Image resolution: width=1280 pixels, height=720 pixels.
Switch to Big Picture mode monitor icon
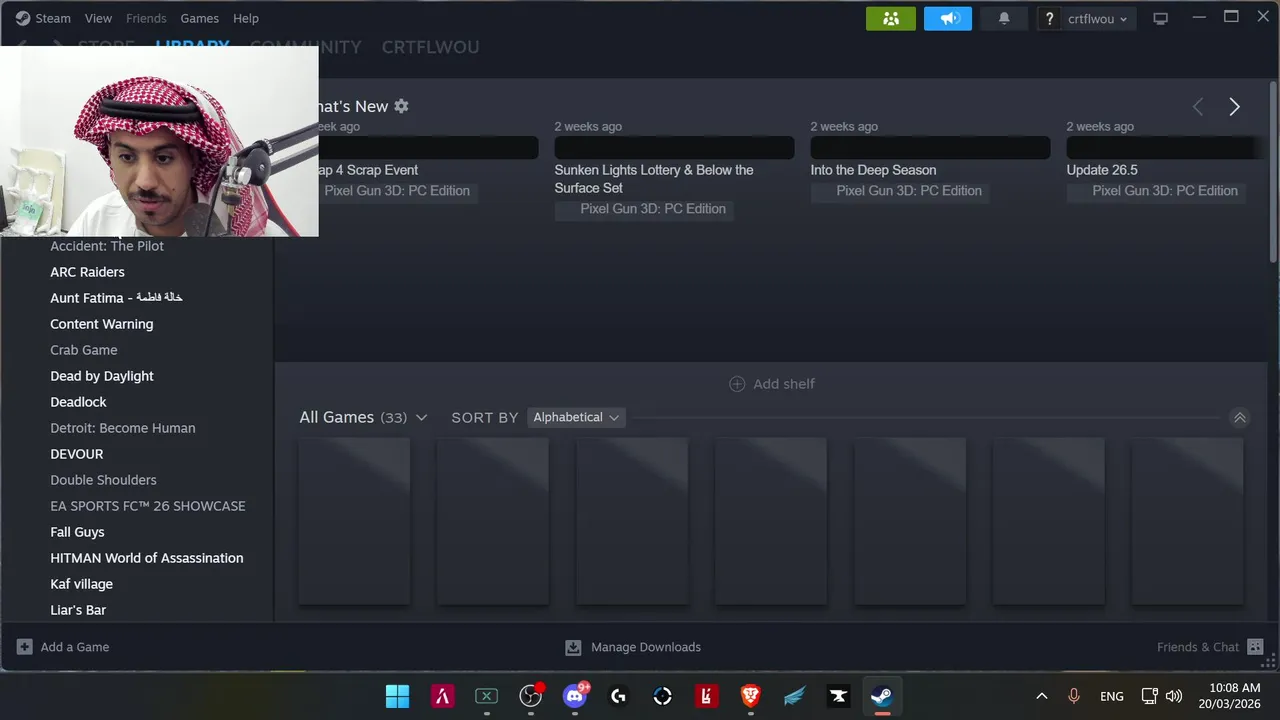click(x=1160, y=19)
